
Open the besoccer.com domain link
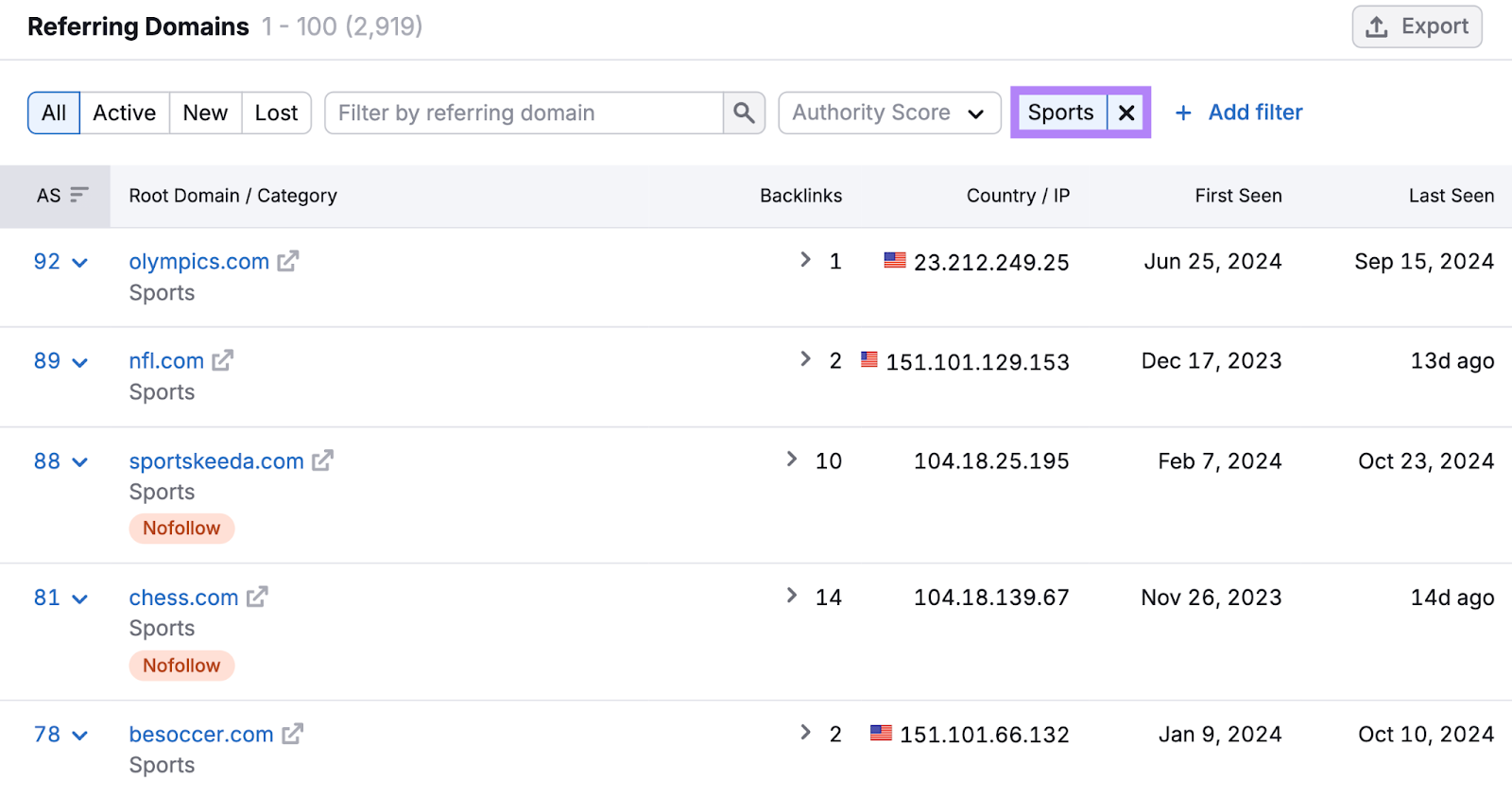click(x=201, y=735)
